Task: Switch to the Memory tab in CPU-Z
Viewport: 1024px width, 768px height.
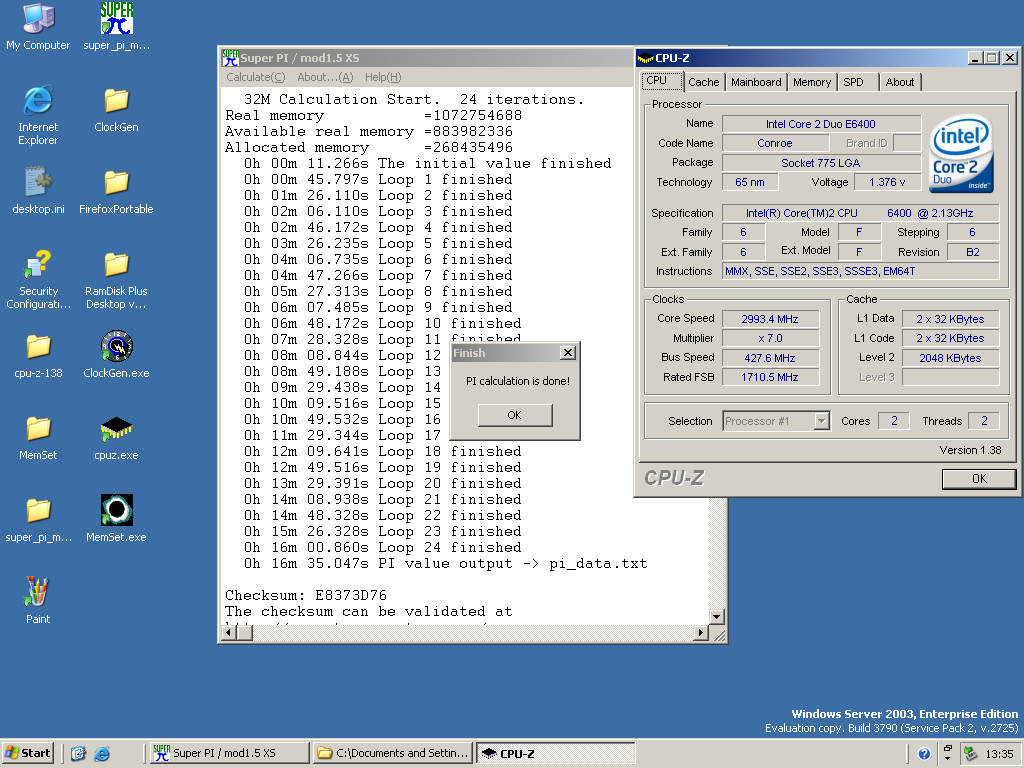Action: tap(812, 82)
